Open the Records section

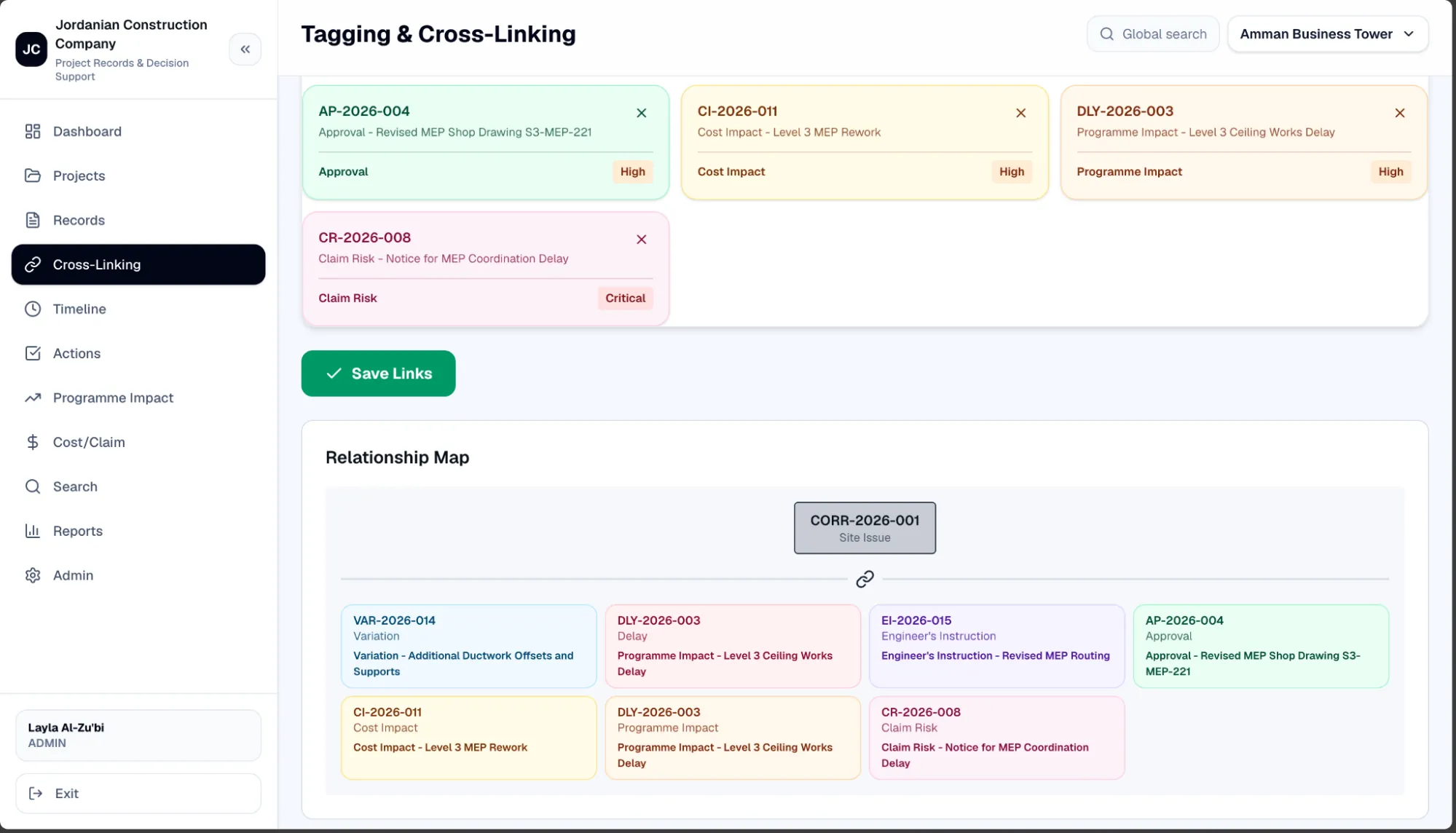(138, 220)
